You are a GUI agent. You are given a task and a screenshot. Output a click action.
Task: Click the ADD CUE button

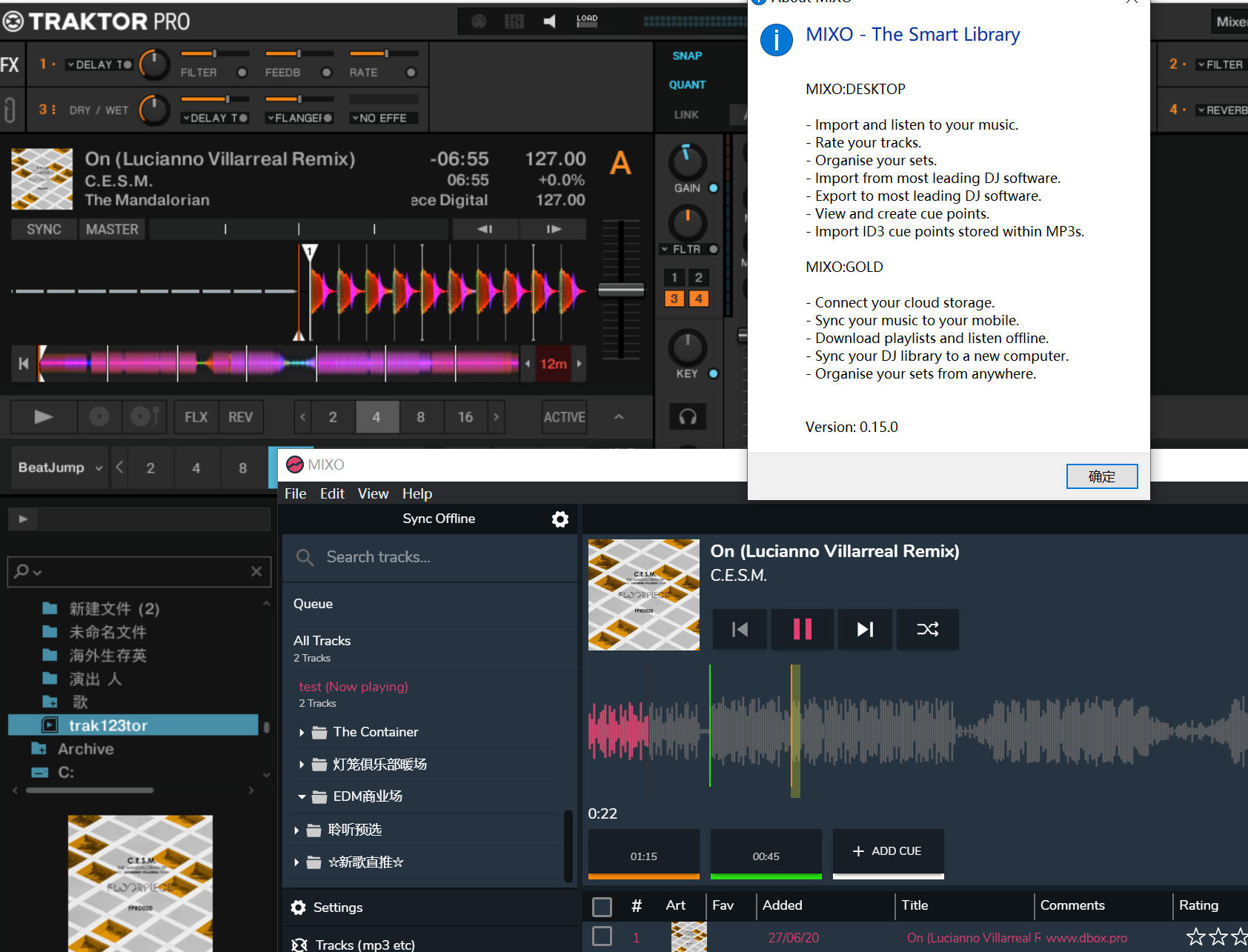[x=888, y=851]
